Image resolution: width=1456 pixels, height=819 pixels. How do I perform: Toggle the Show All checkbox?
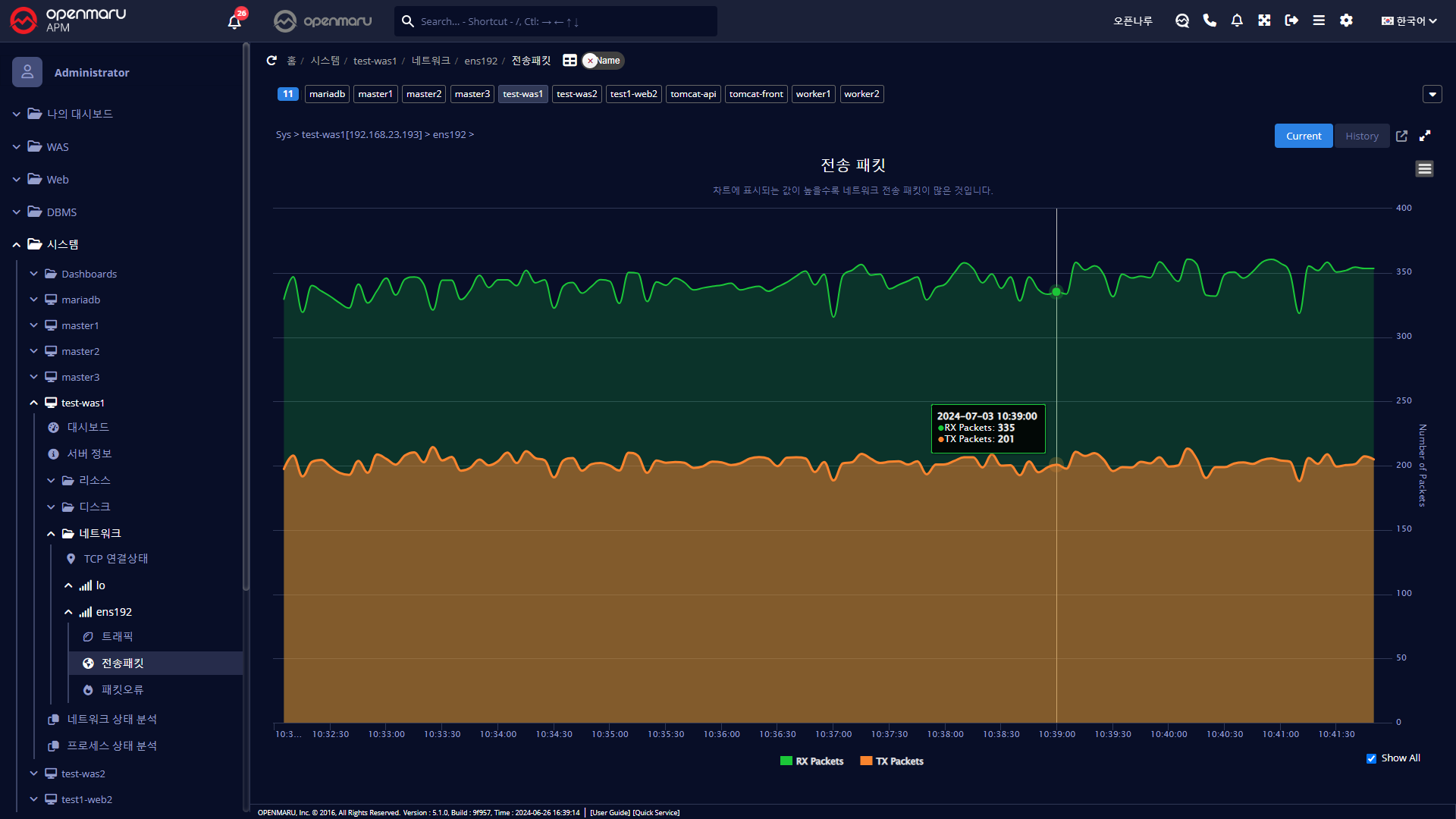(x=1371, y=758)
